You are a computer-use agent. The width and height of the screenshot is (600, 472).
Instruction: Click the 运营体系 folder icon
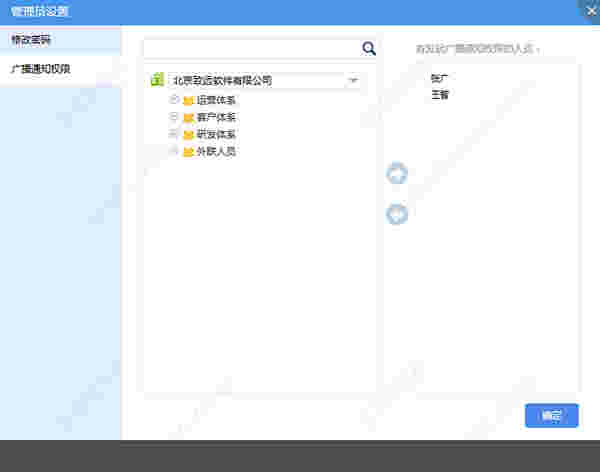pyautogui.click(x=188, y=101)
